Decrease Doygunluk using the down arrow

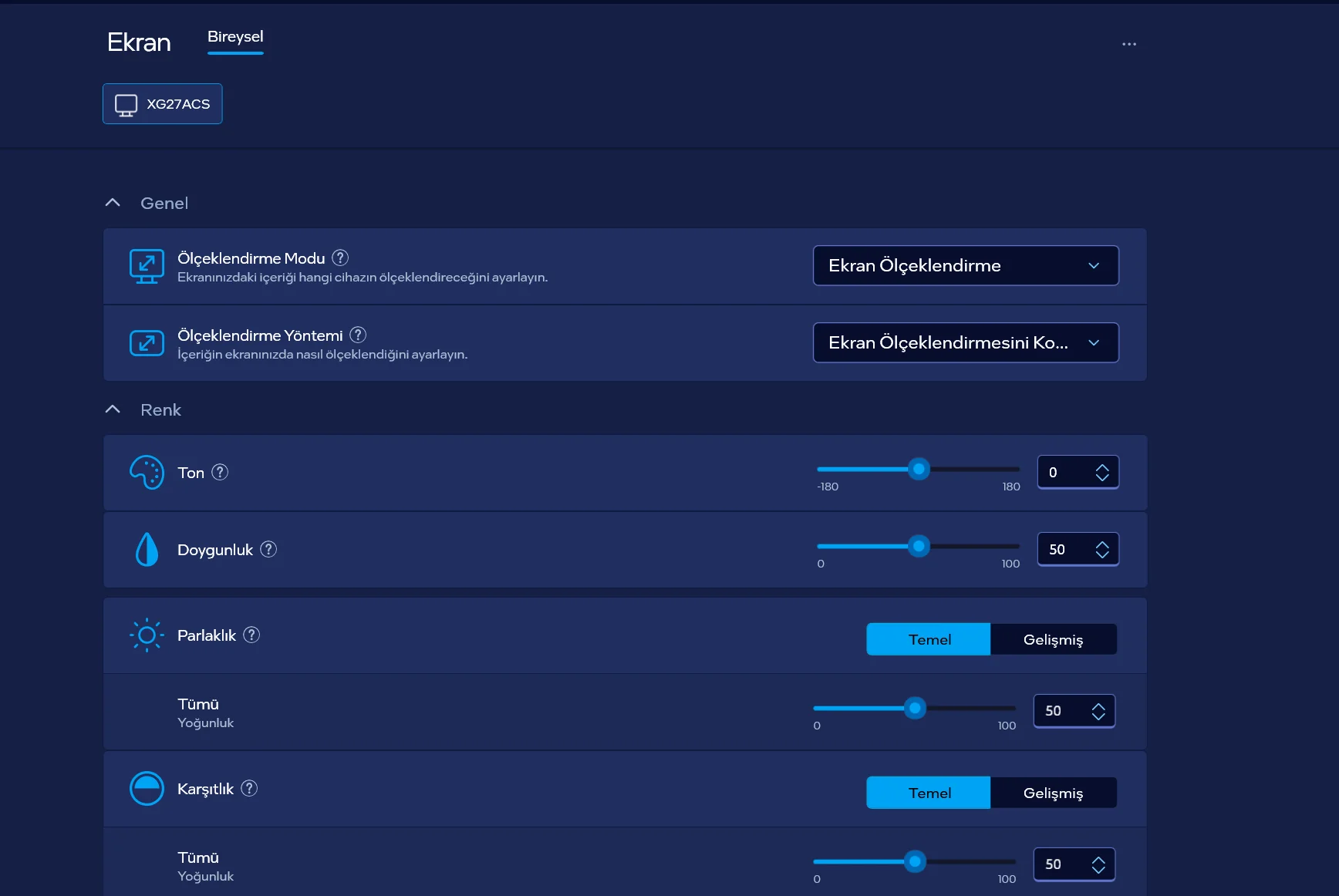[x=1102, y=554]
